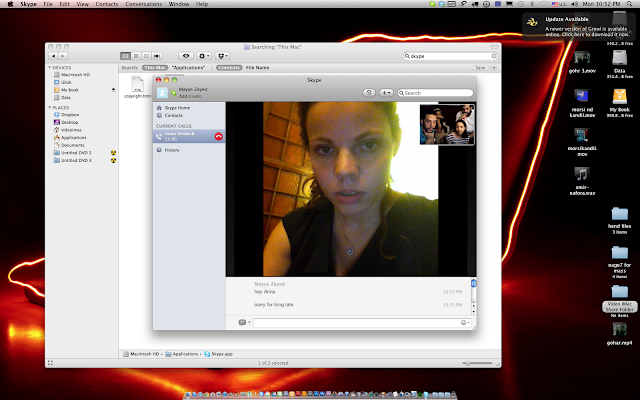The height and width of the screenshot is (400, 640).
Task: Open the online status indicator next to avatar
Action: click(173, 93)
